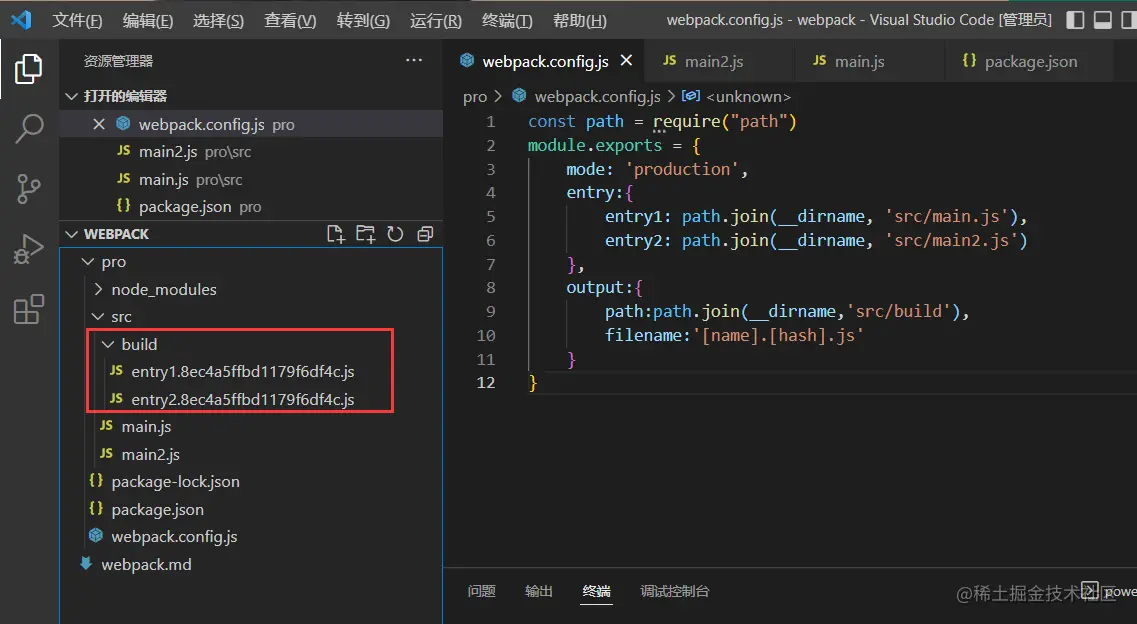Select main2.js pro\src in open editors

[x=251, y=151]
